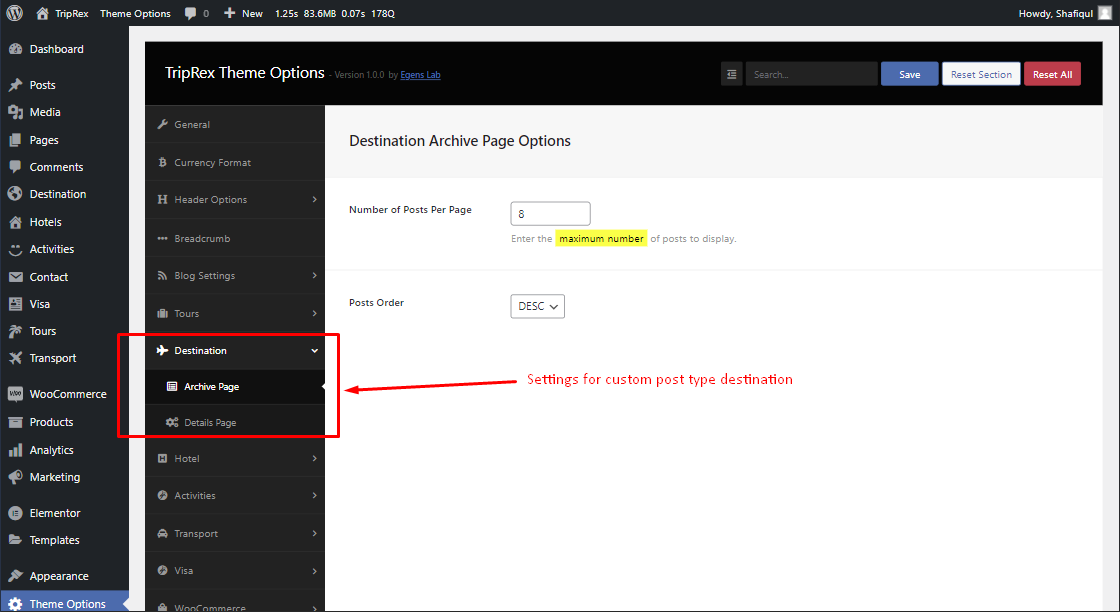Screen dimensions: 1120x612
Task: Click the Media library icon
Action: click(x=15, y=112)
